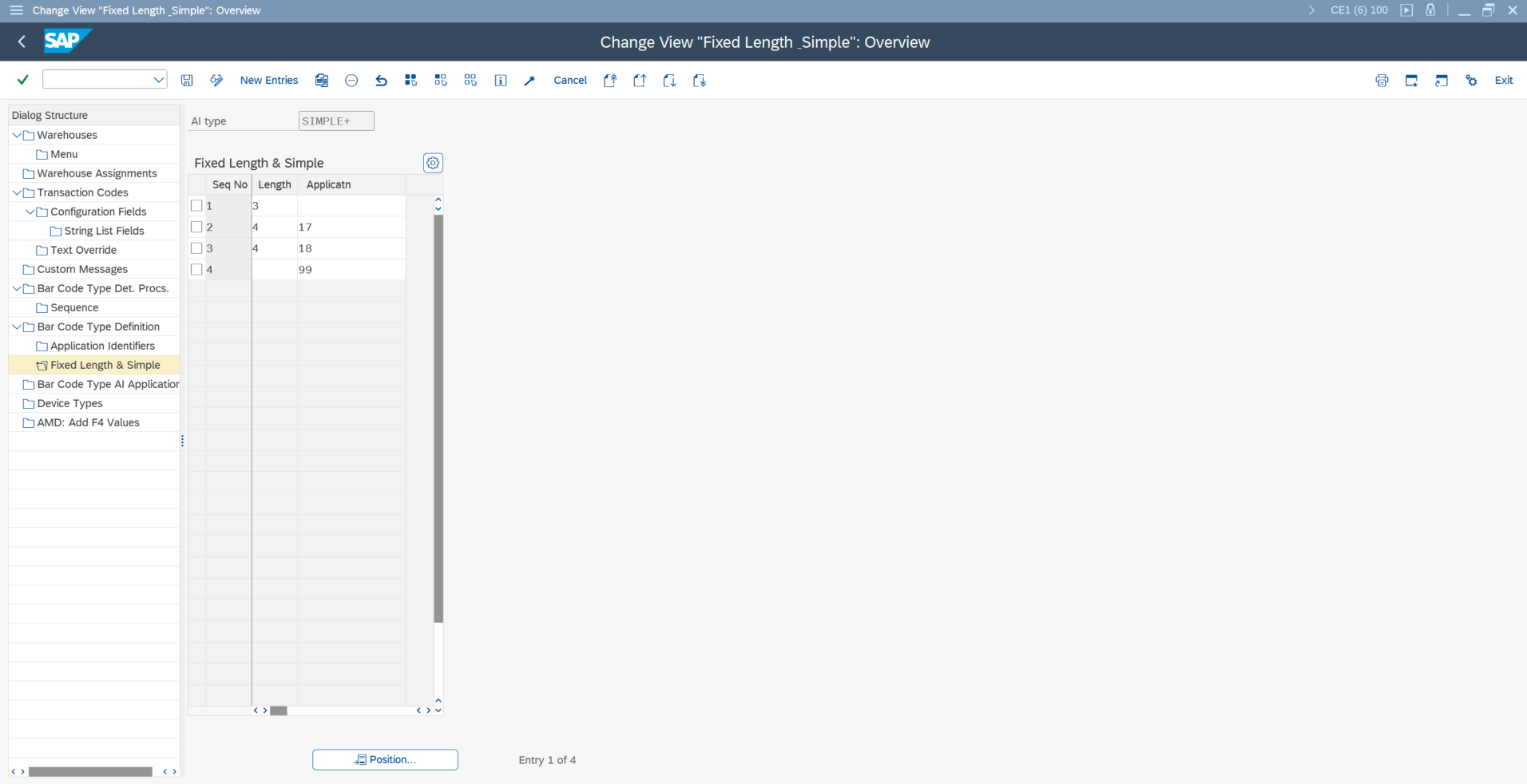
Task: Click the Position... button
Action: (x=385, y=759)
